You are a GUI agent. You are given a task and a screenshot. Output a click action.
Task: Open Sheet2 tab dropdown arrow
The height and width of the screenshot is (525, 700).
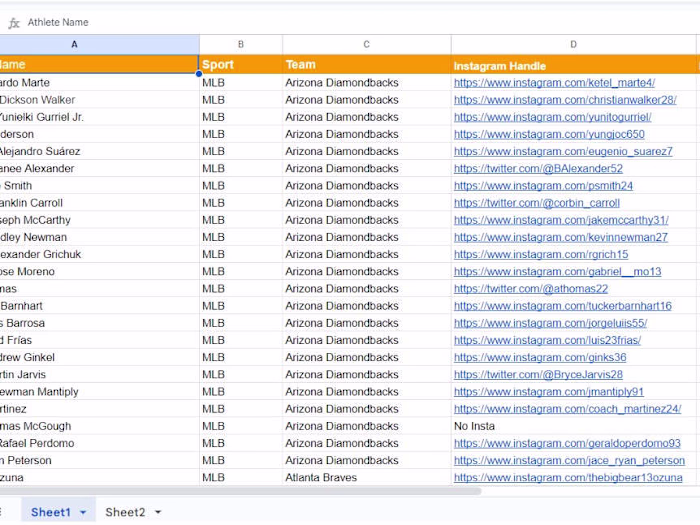(x=158, y=512)
